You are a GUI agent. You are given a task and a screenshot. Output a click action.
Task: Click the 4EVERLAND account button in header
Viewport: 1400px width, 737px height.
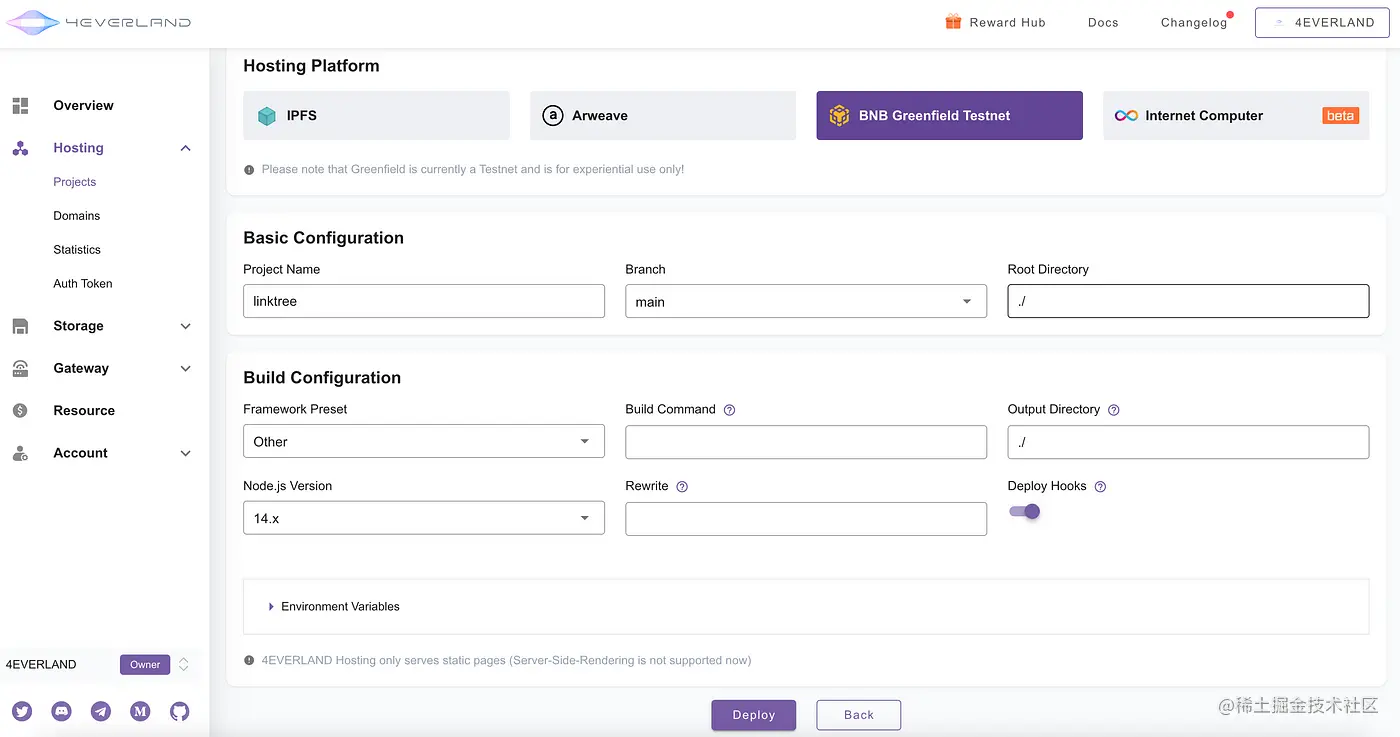coord(1322,22)
